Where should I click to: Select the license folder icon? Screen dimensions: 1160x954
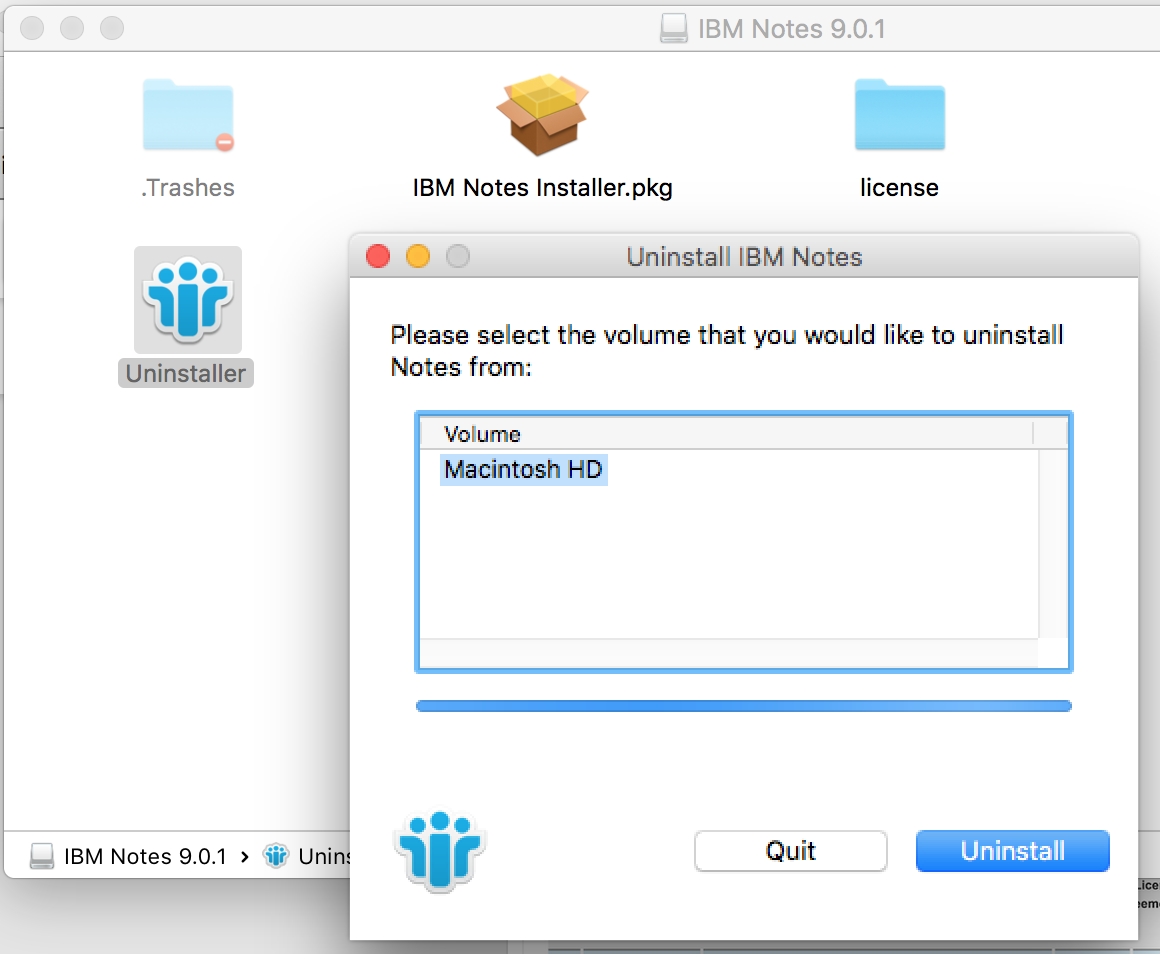tap(900, 115)
